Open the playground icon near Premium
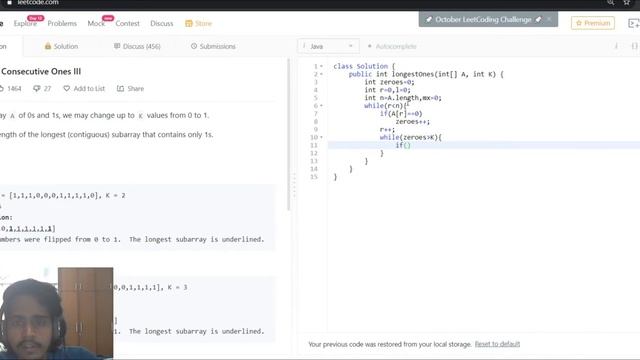Viewport: 640px width, 360px height. 633,23
